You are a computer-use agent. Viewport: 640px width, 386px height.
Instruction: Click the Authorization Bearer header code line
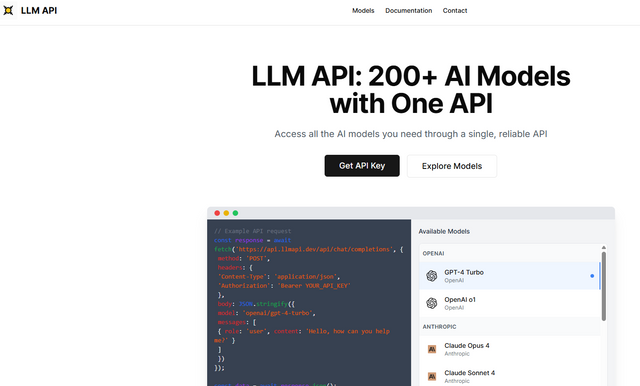[x=284, y=286]
